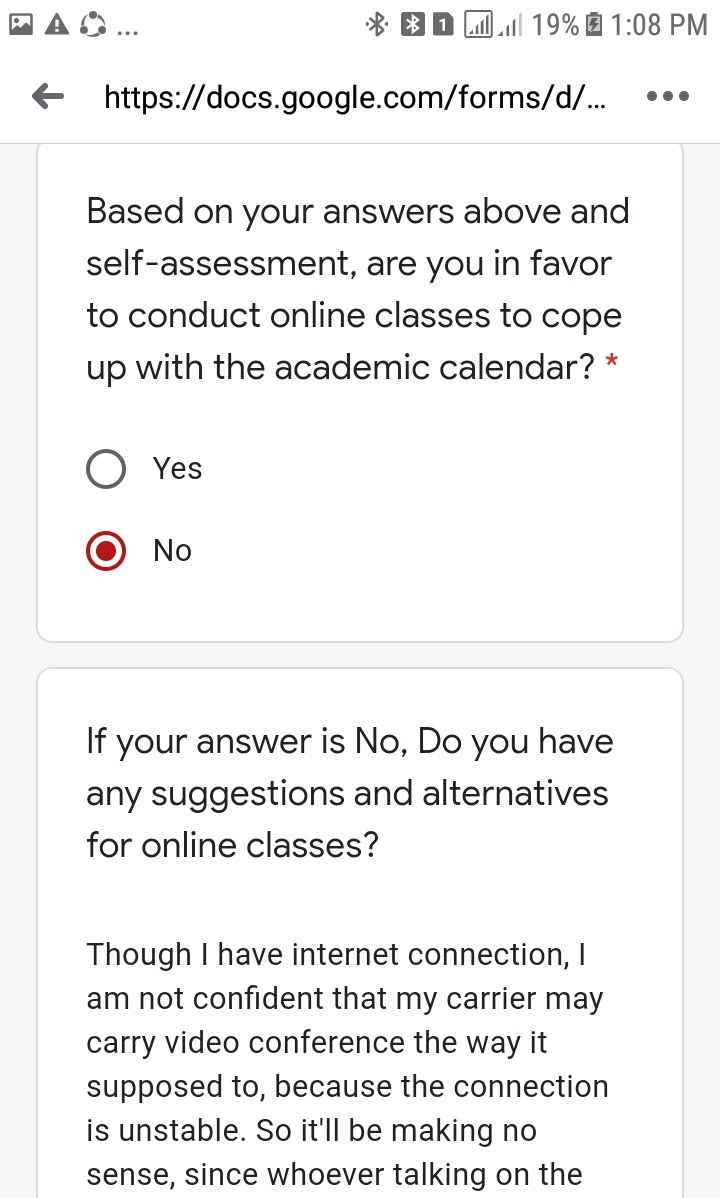Tap the SIM 1 indicator icon
The width and height of the screenshot is (720, 1198).
443,25
